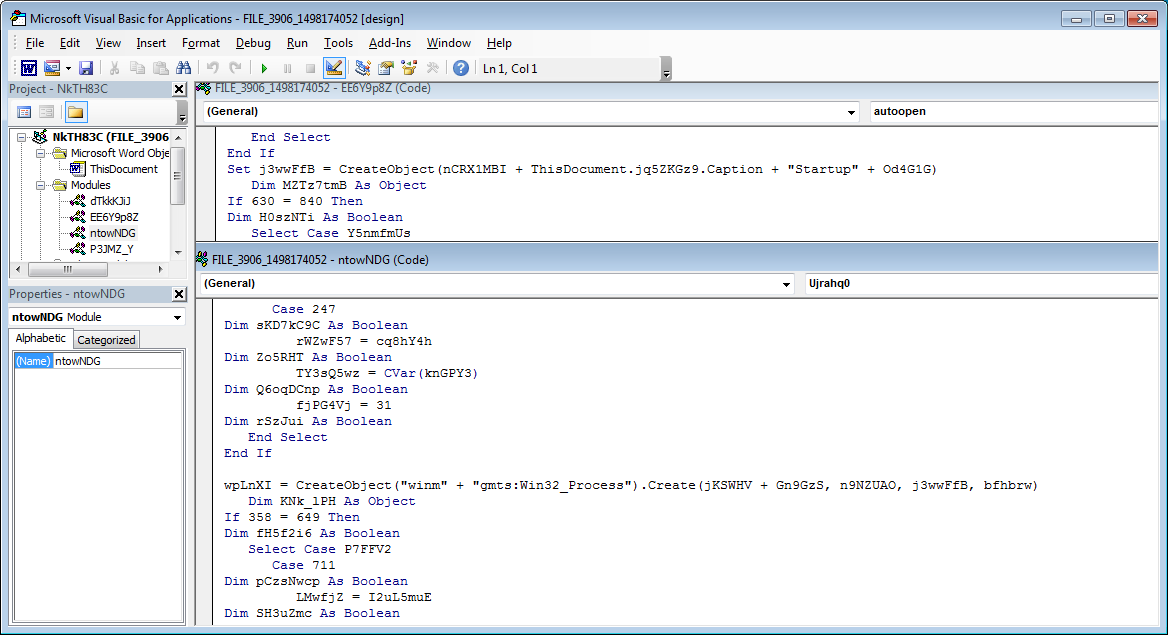Collapse the Modules folder
Screen dimensions: 1168x635
click(41, 186)
